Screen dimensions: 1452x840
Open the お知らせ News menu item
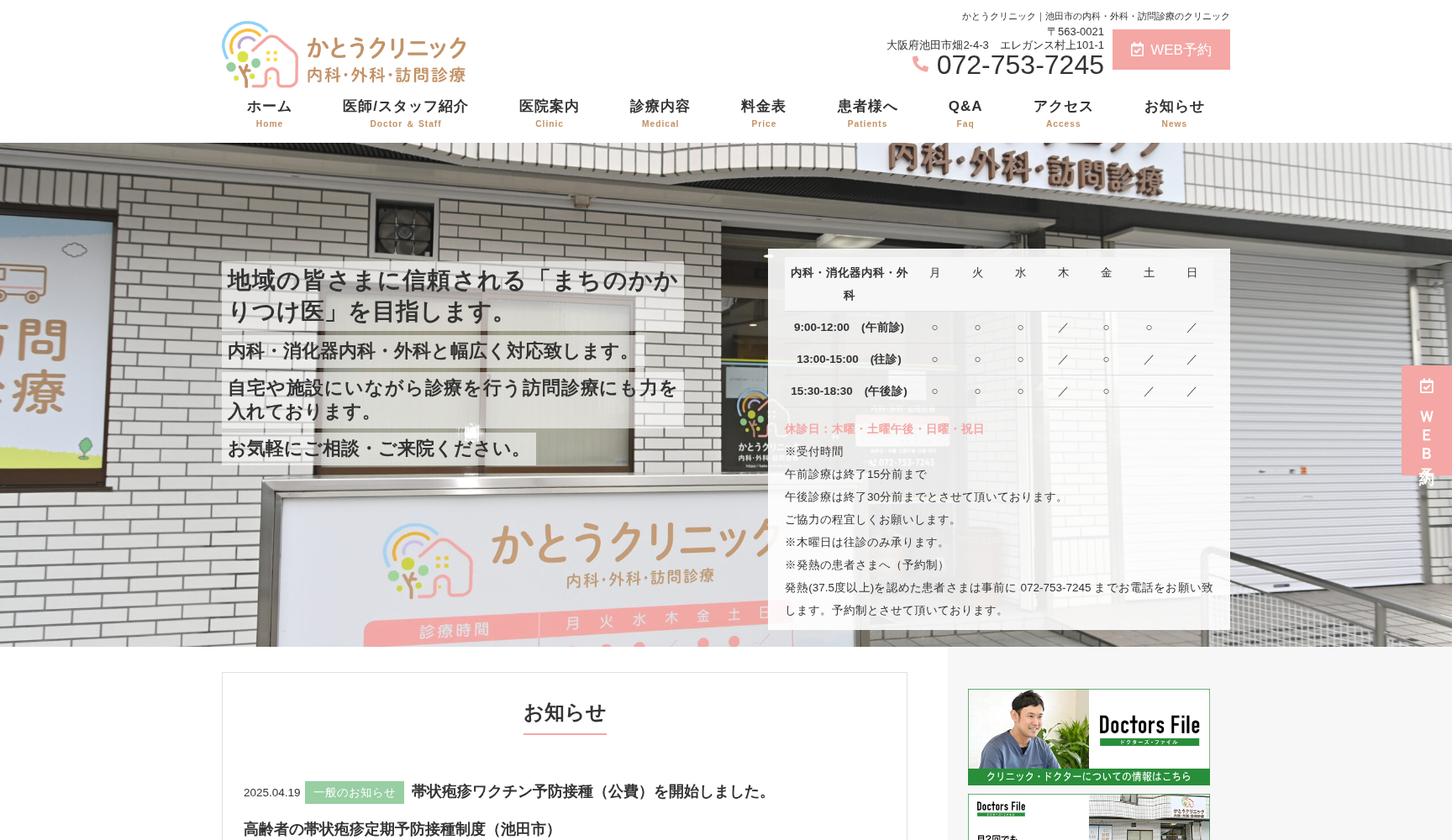tap(1174, 113)
